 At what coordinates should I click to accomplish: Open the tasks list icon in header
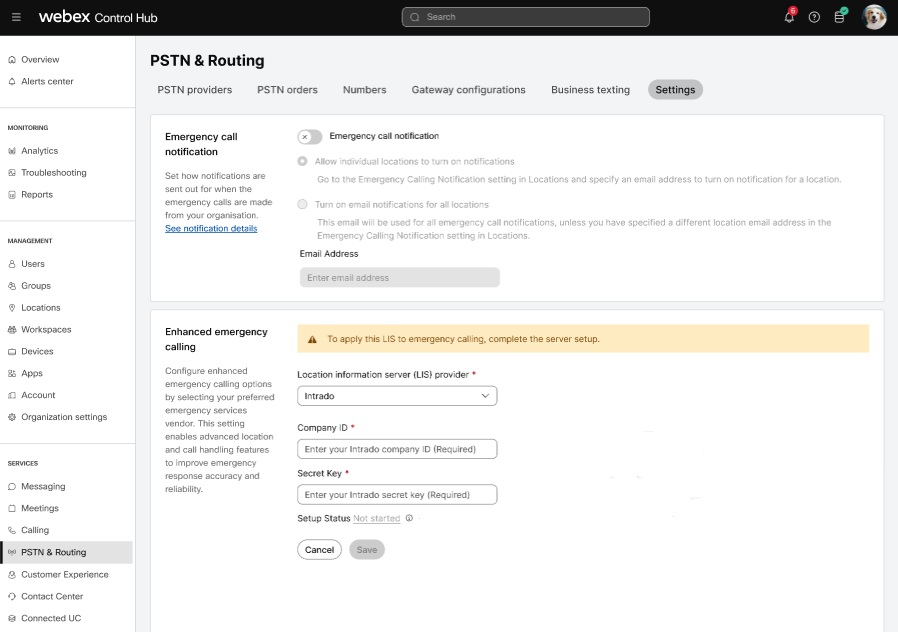840,17
